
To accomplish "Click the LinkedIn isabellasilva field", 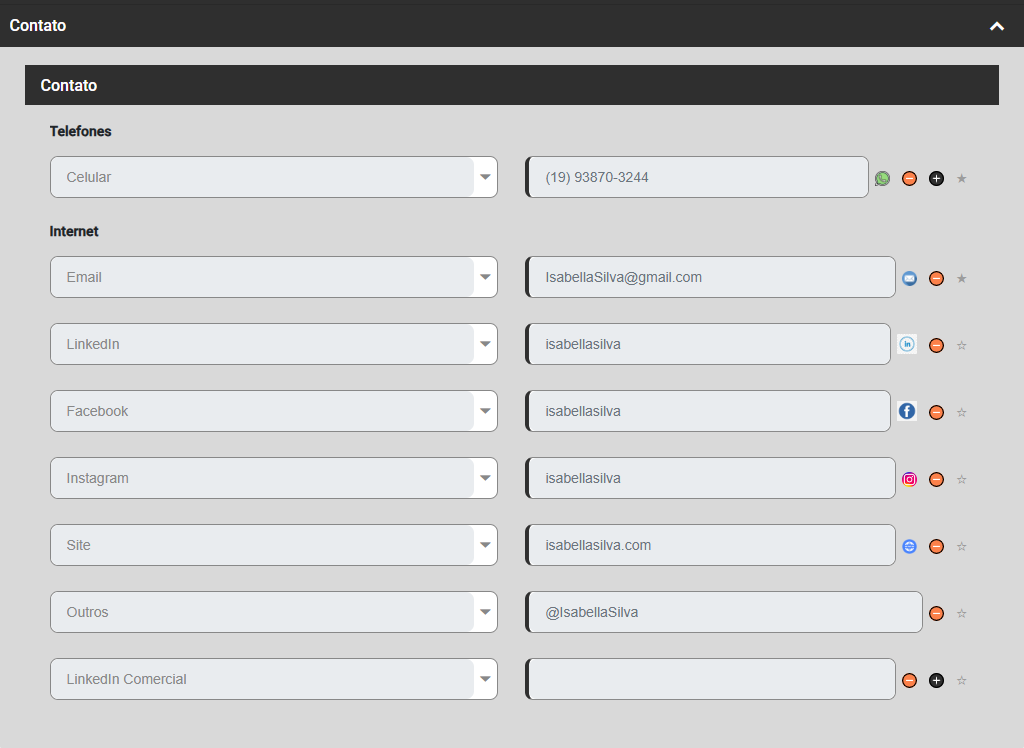I will pyautogui.click(x=708, y=344).
